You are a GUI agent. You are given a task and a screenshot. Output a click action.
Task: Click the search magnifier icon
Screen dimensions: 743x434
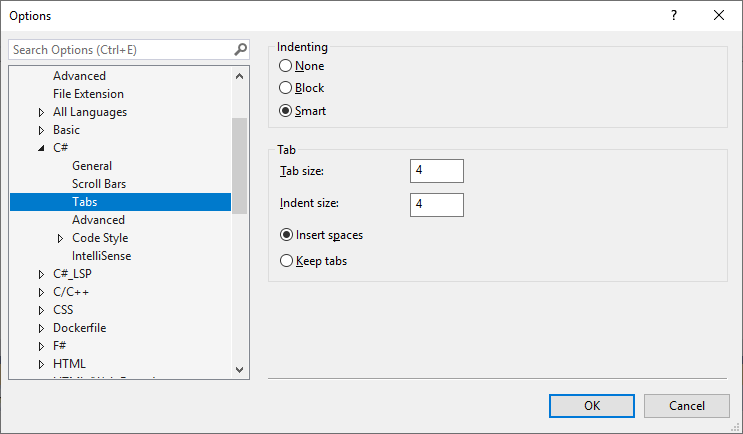tap(240, 49)
